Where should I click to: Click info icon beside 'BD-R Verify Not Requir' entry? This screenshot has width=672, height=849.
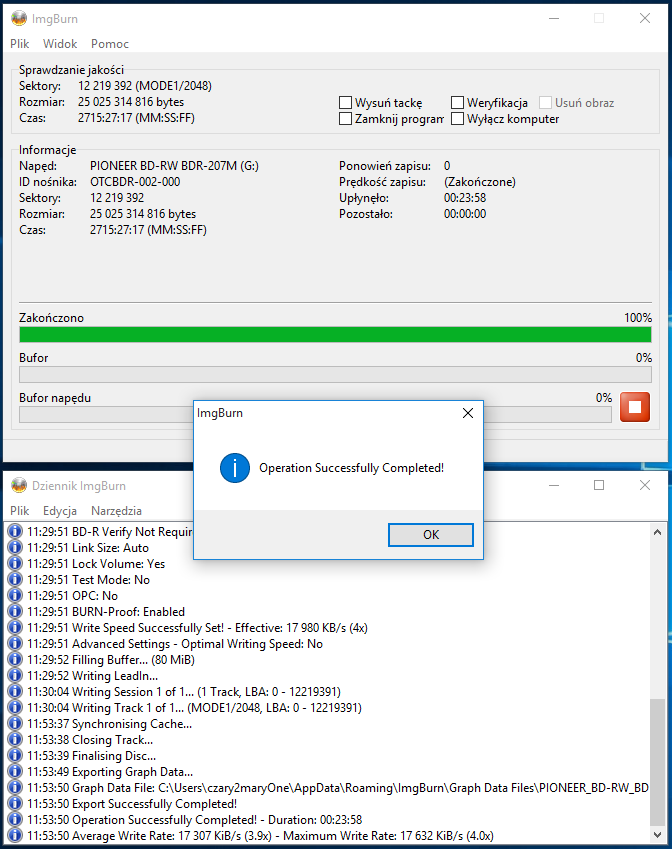[x=15, y=532]
